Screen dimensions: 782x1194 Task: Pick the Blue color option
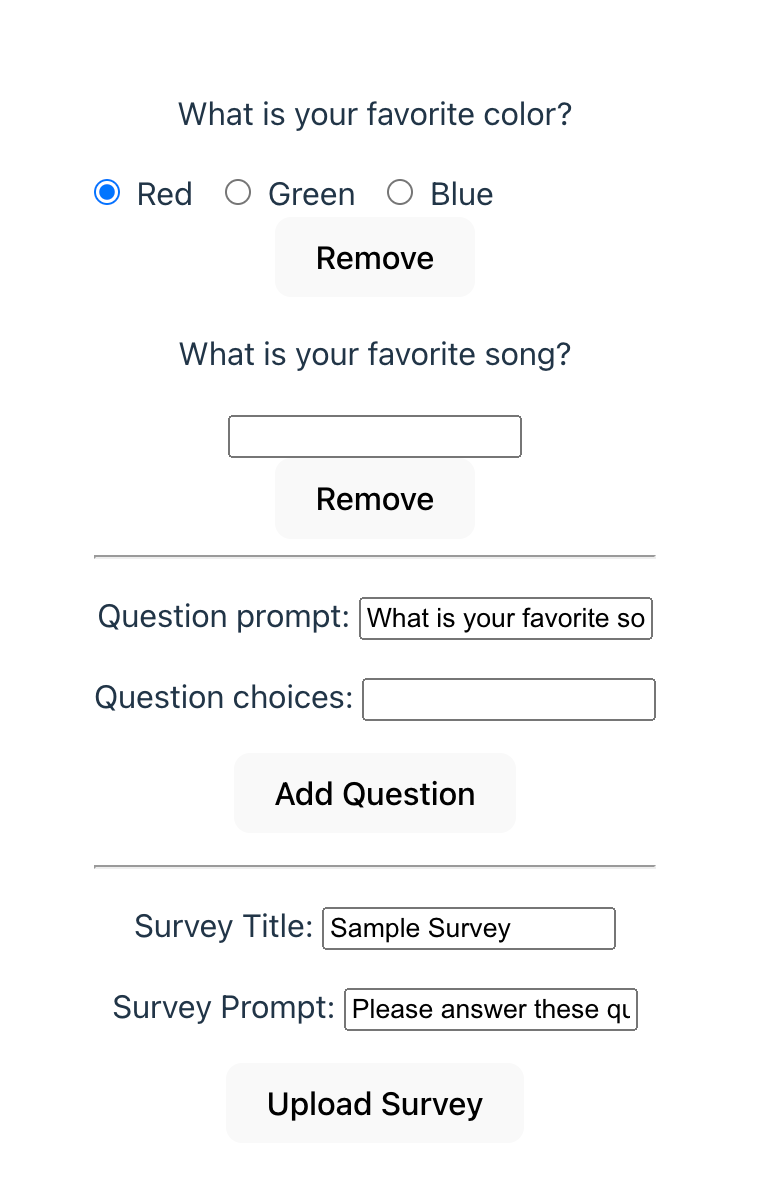coord(401,192)
